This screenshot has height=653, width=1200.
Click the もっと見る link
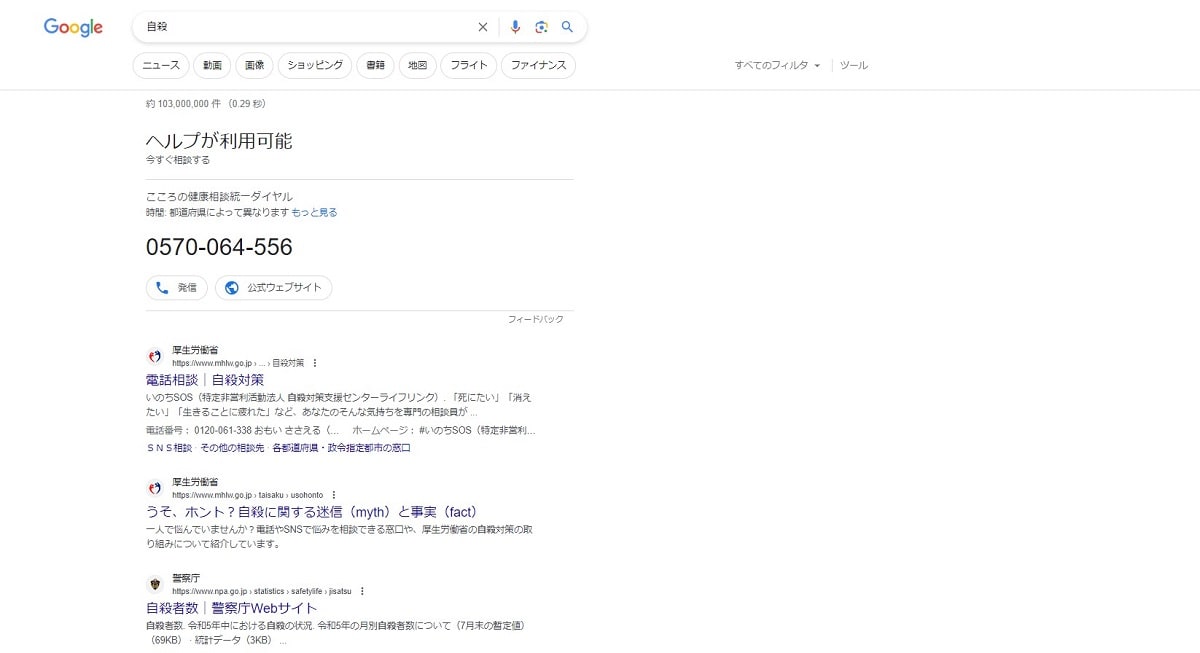tap(315, 212)
